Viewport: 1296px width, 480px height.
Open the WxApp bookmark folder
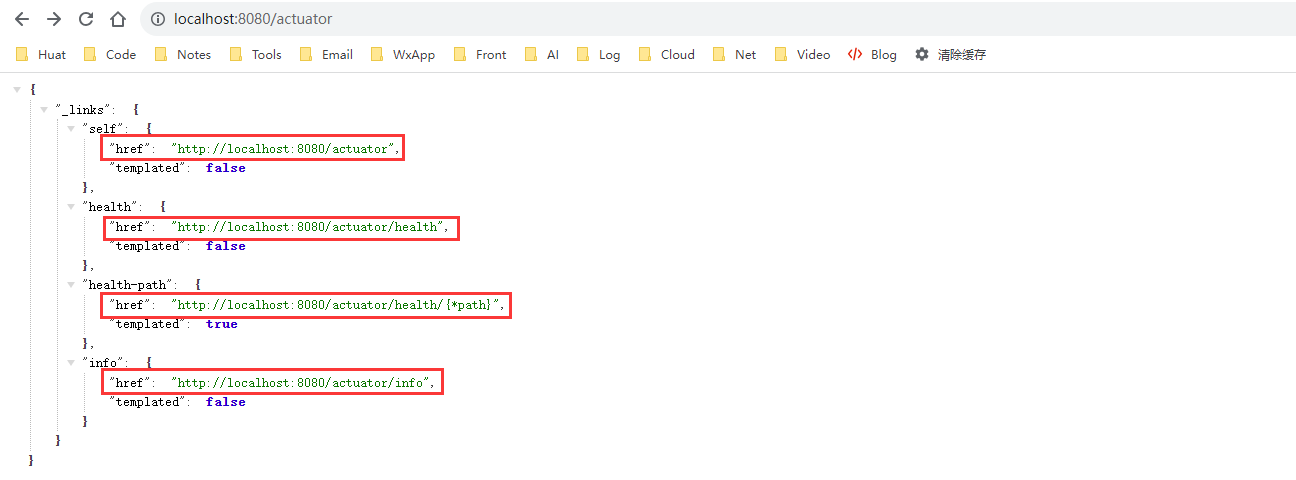click(403, 55)
